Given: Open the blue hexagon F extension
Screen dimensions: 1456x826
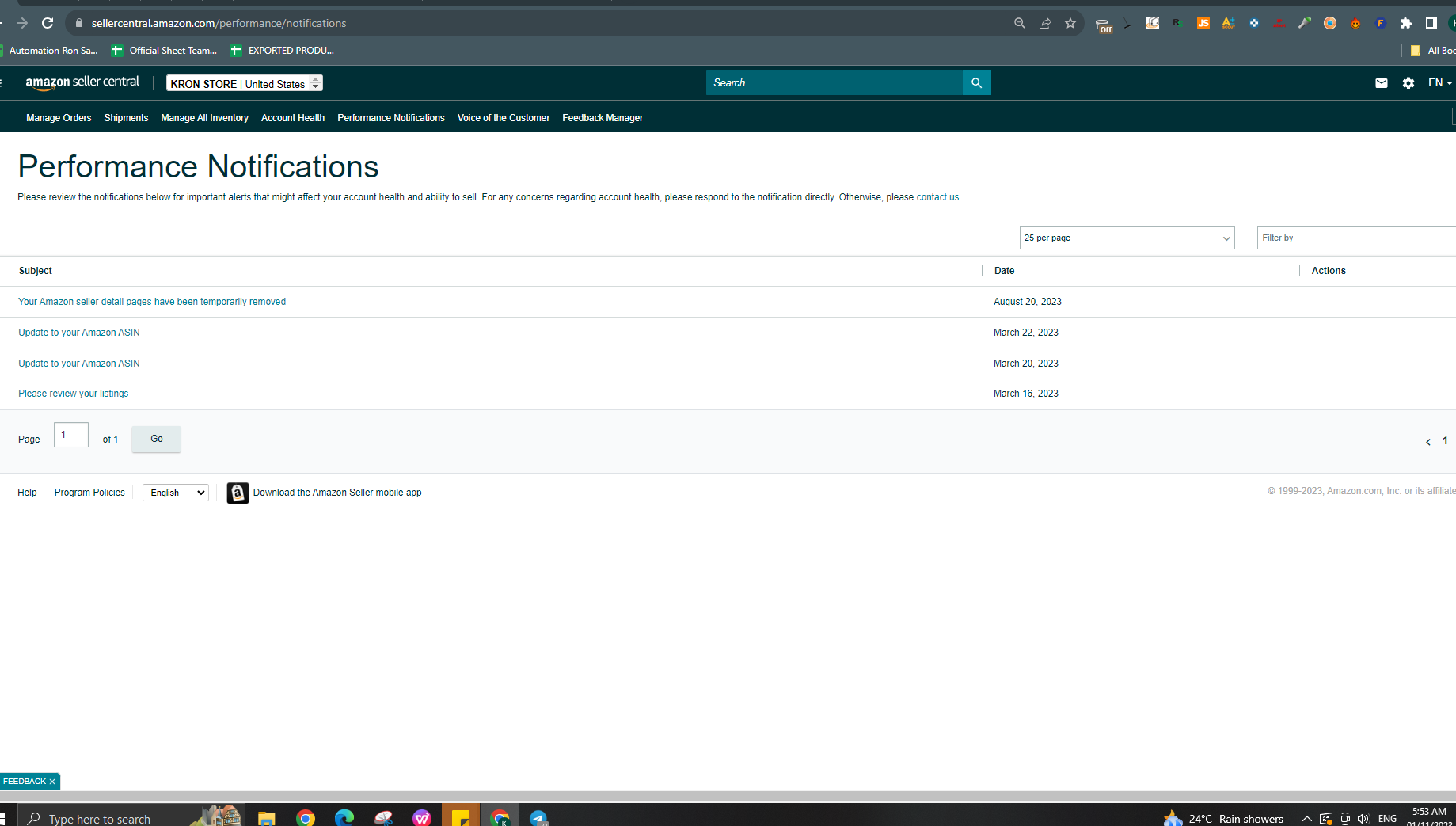Looking at the screenshot, I should tap(1381, 23).
